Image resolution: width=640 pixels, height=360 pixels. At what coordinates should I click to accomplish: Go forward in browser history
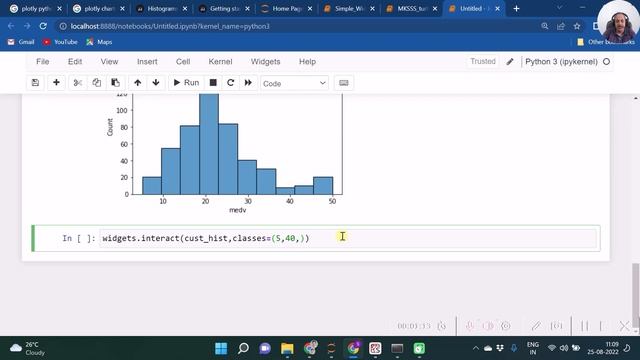27,26
